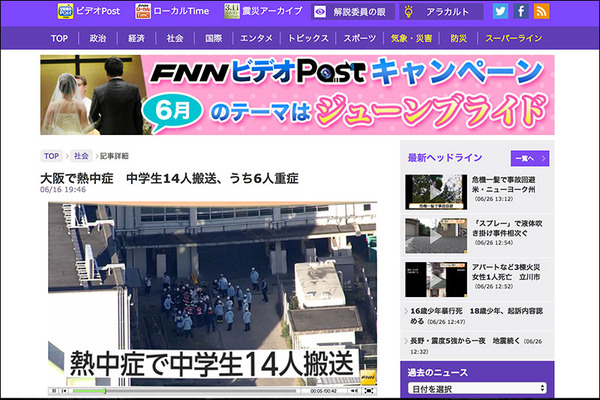
Task: Open the トピックス section
Action: (308, 38)
